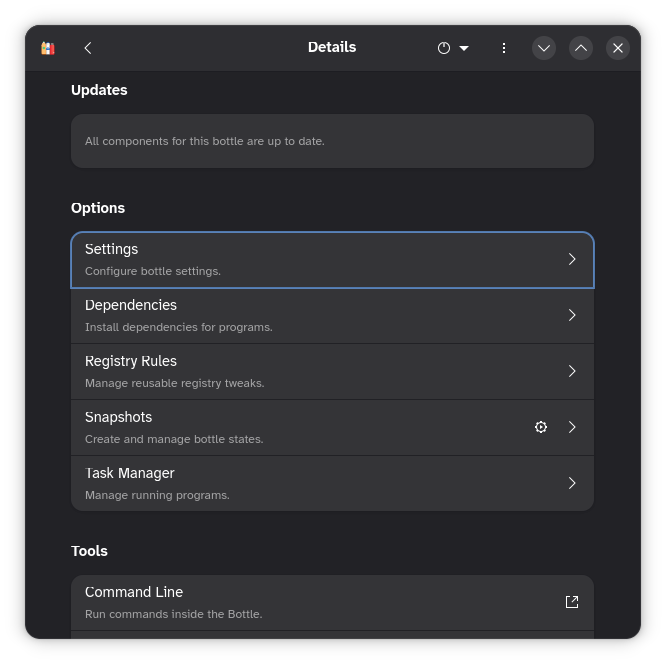
Task: Open the power options menu button
Action: point(453,48)
